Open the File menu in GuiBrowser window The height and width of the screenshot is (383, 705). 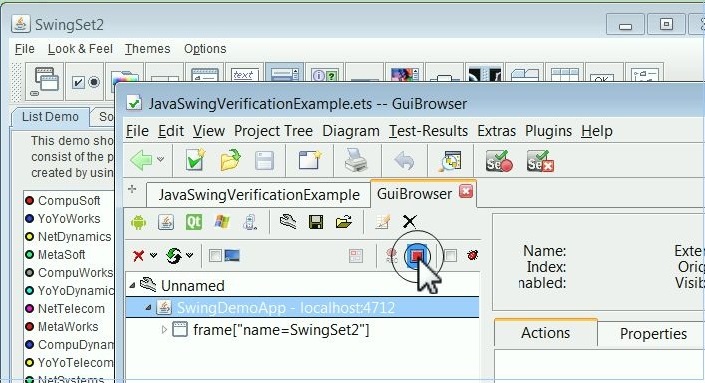138,131
